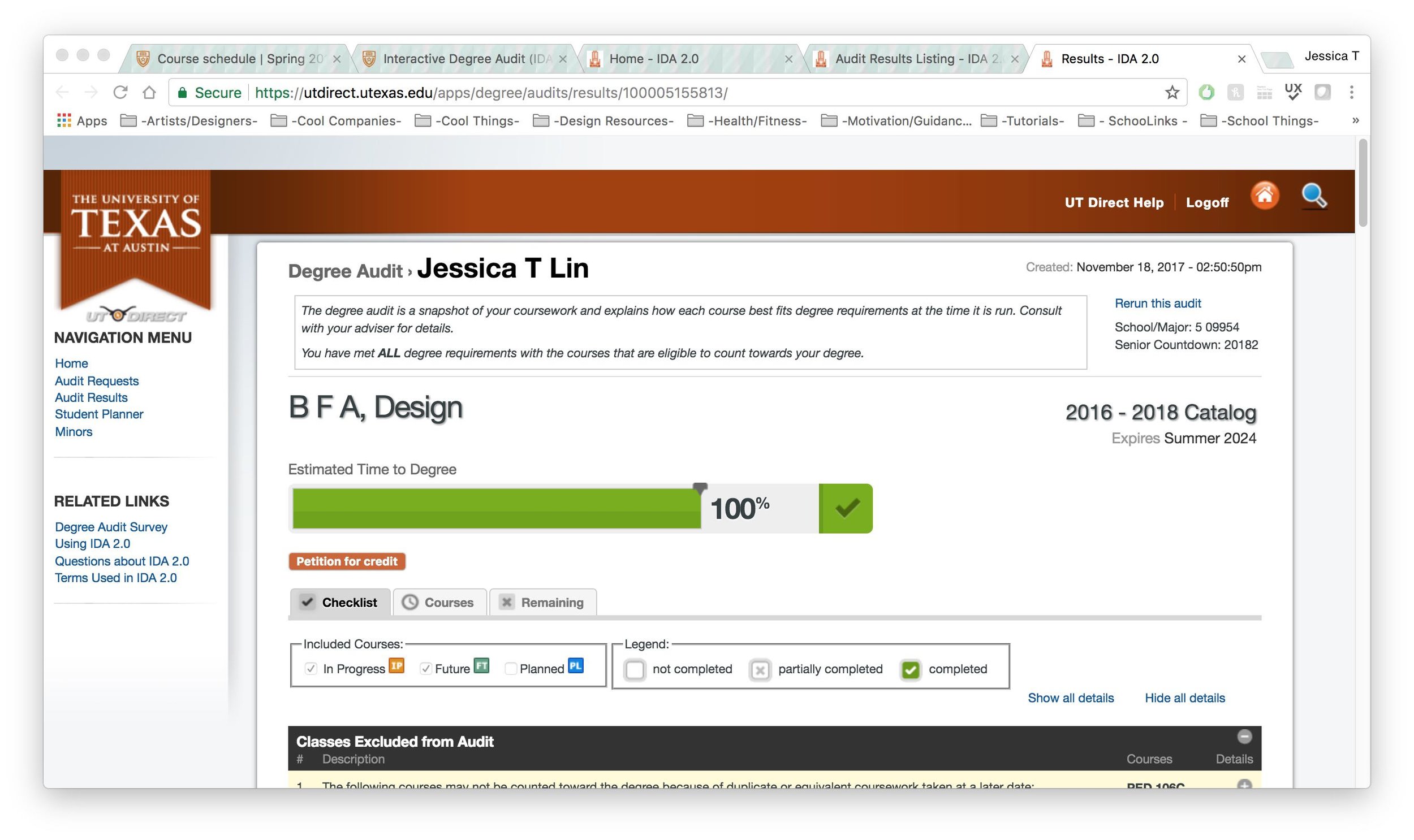Open the -Design Resources- bookmark folder
This screenshot has width=1414, height=840.
[x=603, y=120]
